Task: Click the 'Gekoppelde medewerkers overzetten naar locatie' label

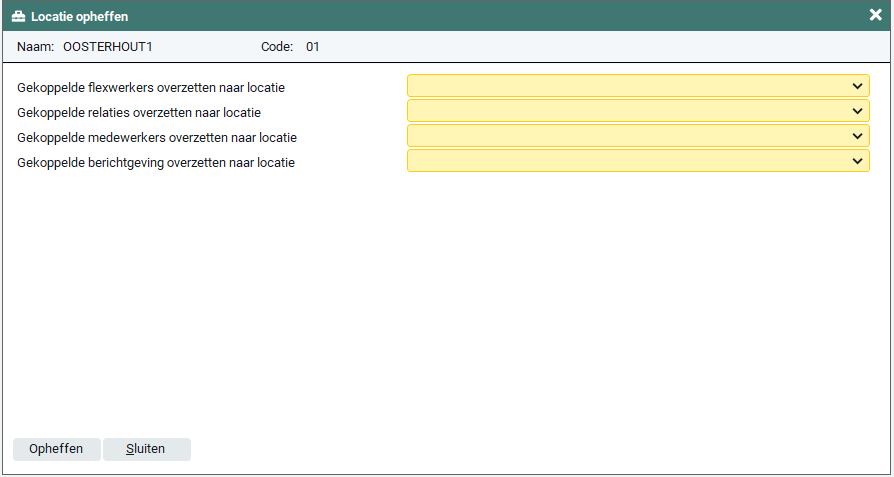Action: coord(157,137)
